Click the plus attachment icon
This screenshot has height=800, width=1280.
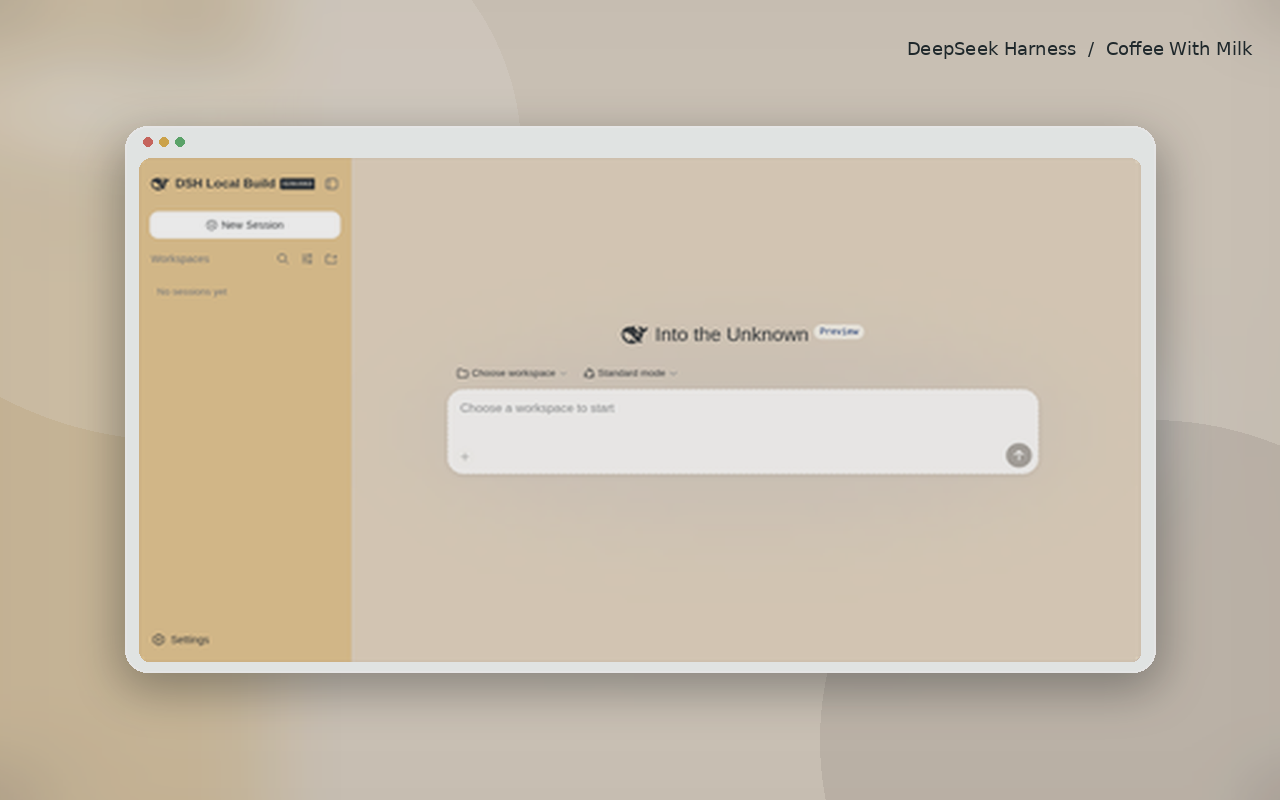click(x=465, y=457)
